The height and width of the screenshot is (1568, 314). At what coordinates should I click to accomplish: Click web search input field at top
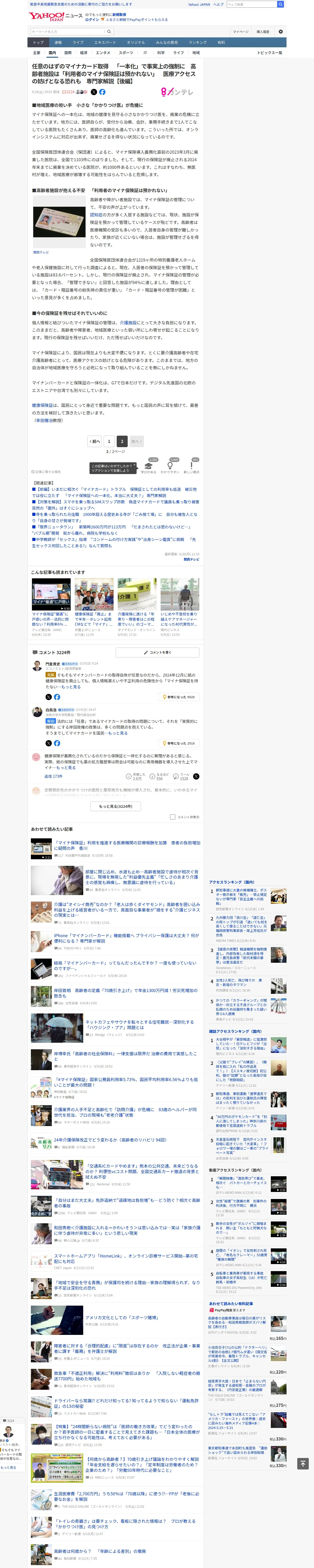point(251,4)
